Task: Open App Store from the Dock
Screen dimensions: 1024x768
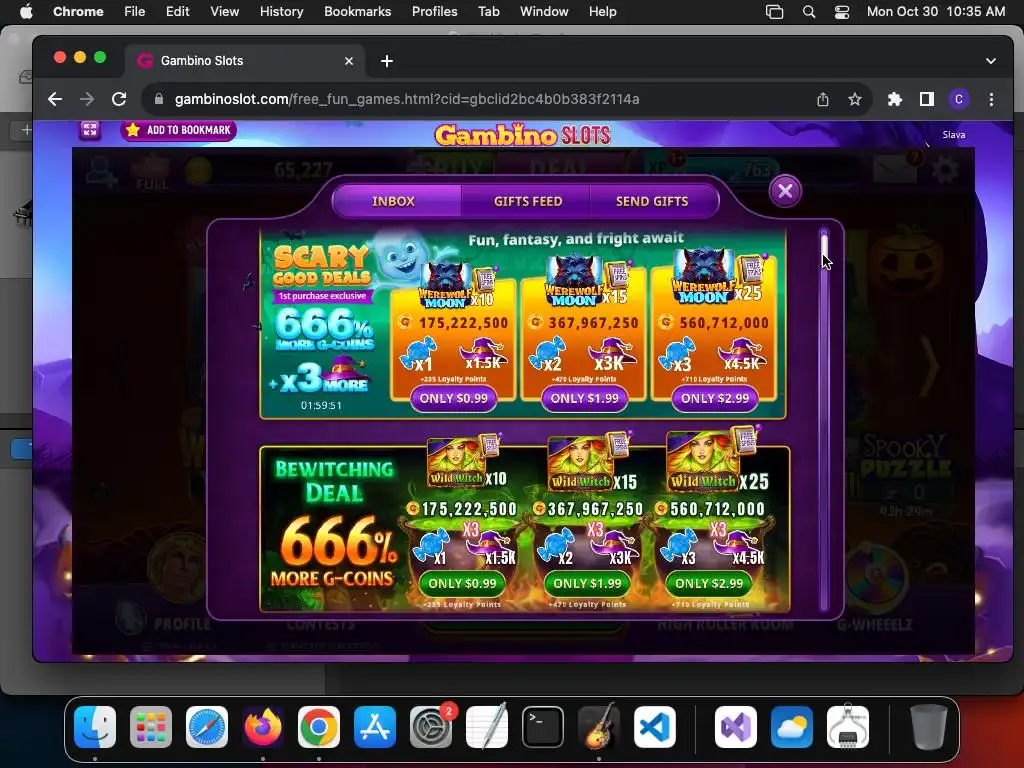Action: pos(375,727)
